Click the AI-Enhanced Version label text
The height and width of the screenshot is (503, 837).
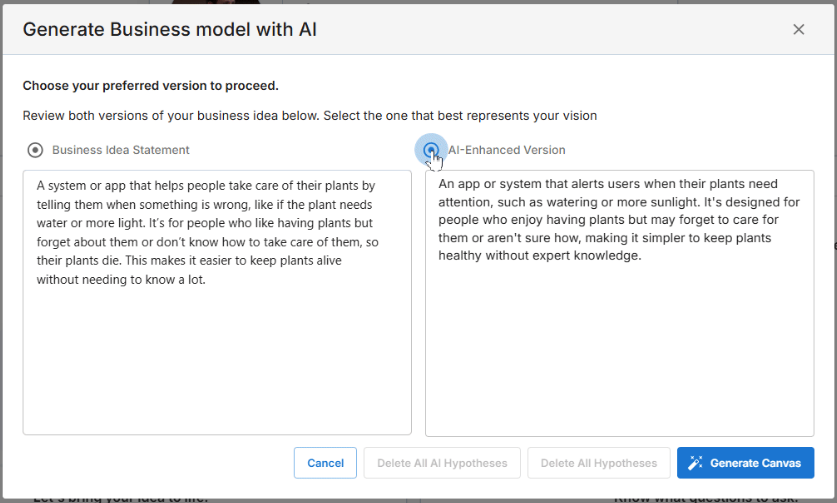[507, 150]
